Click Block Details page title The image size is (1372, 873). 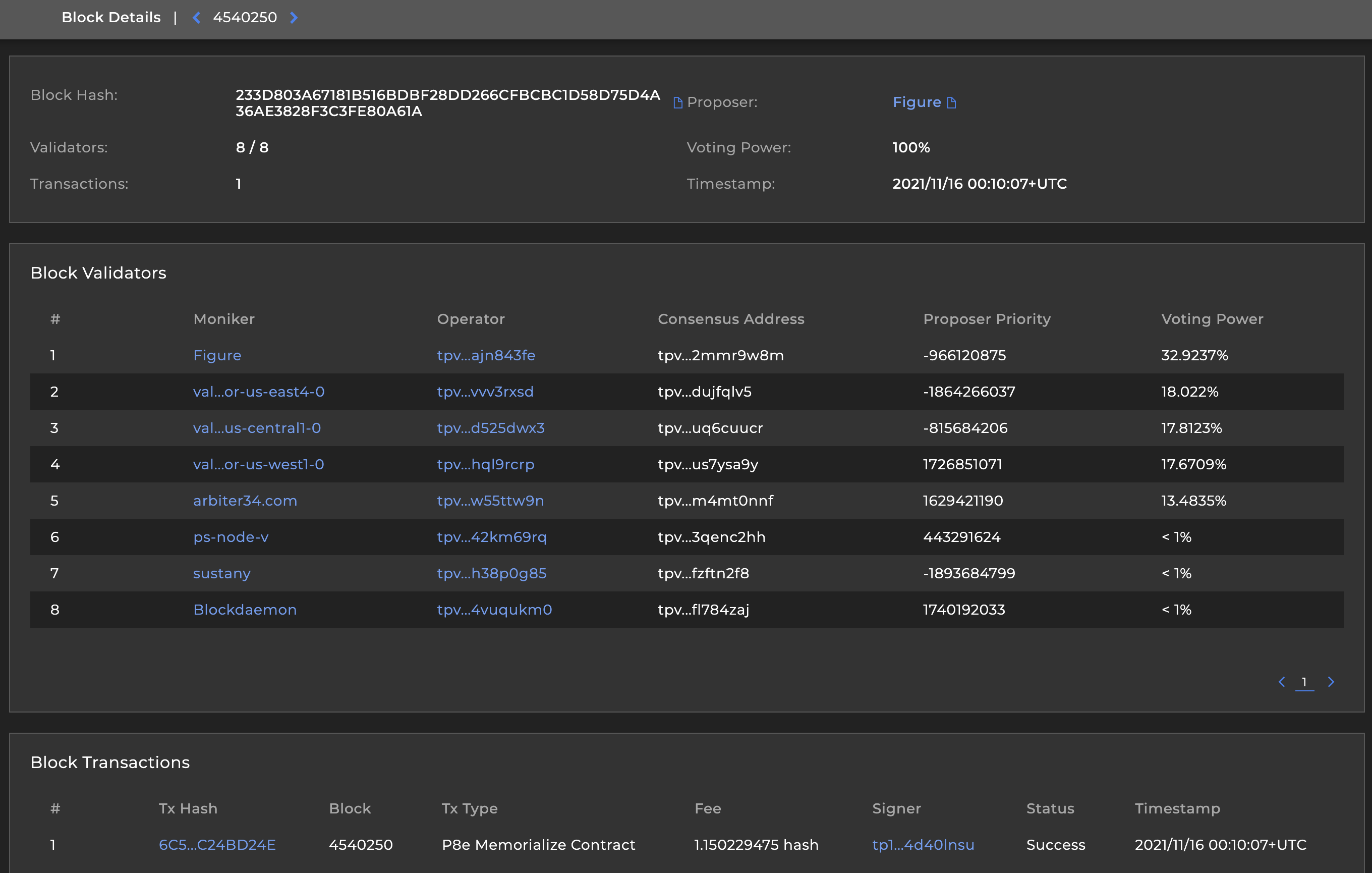[x=111, y=18]
